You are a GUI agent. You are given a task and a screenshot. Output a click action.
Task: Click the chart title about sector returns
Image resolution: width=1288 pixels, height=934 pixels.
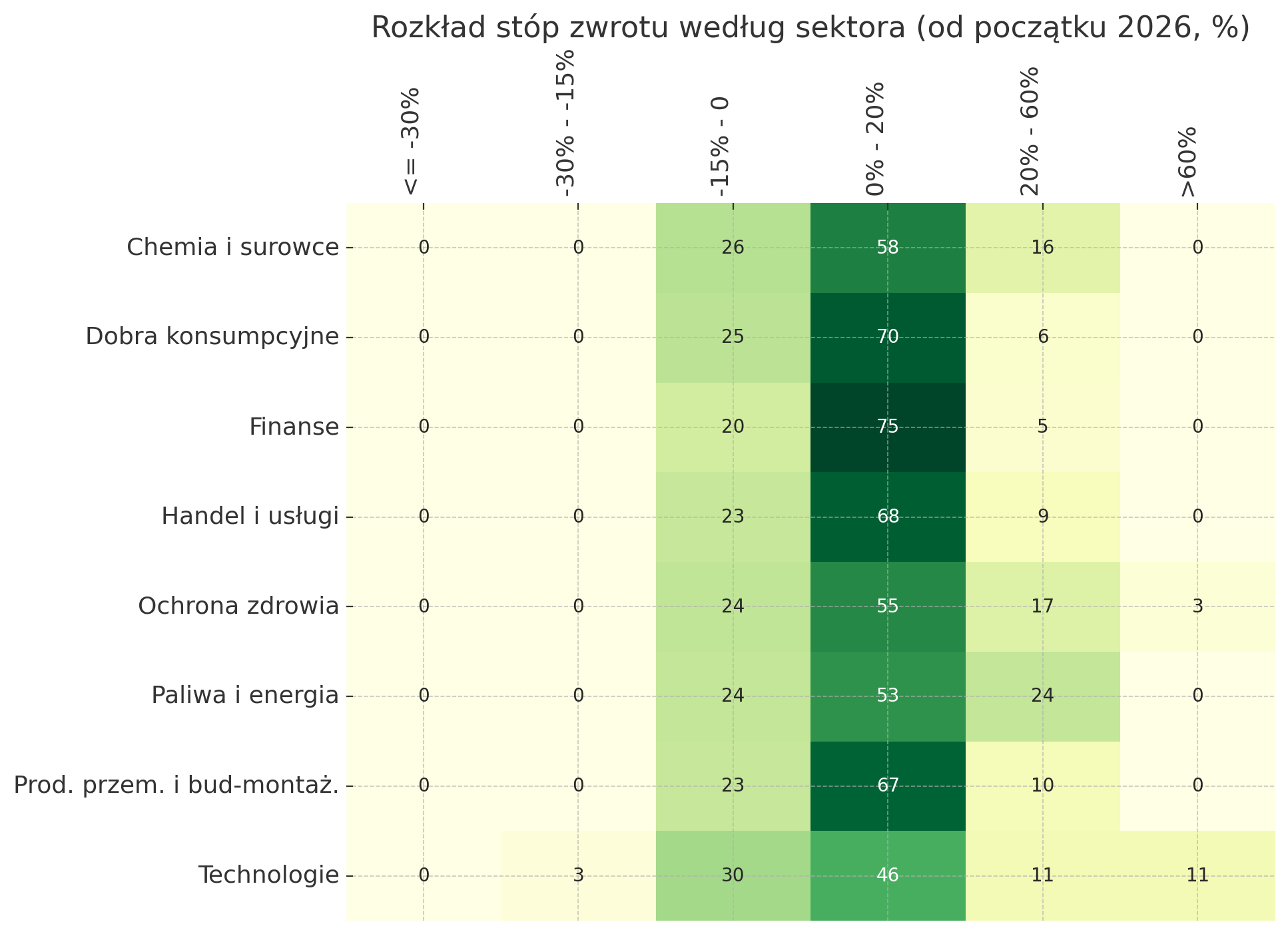tap(809, 28)
